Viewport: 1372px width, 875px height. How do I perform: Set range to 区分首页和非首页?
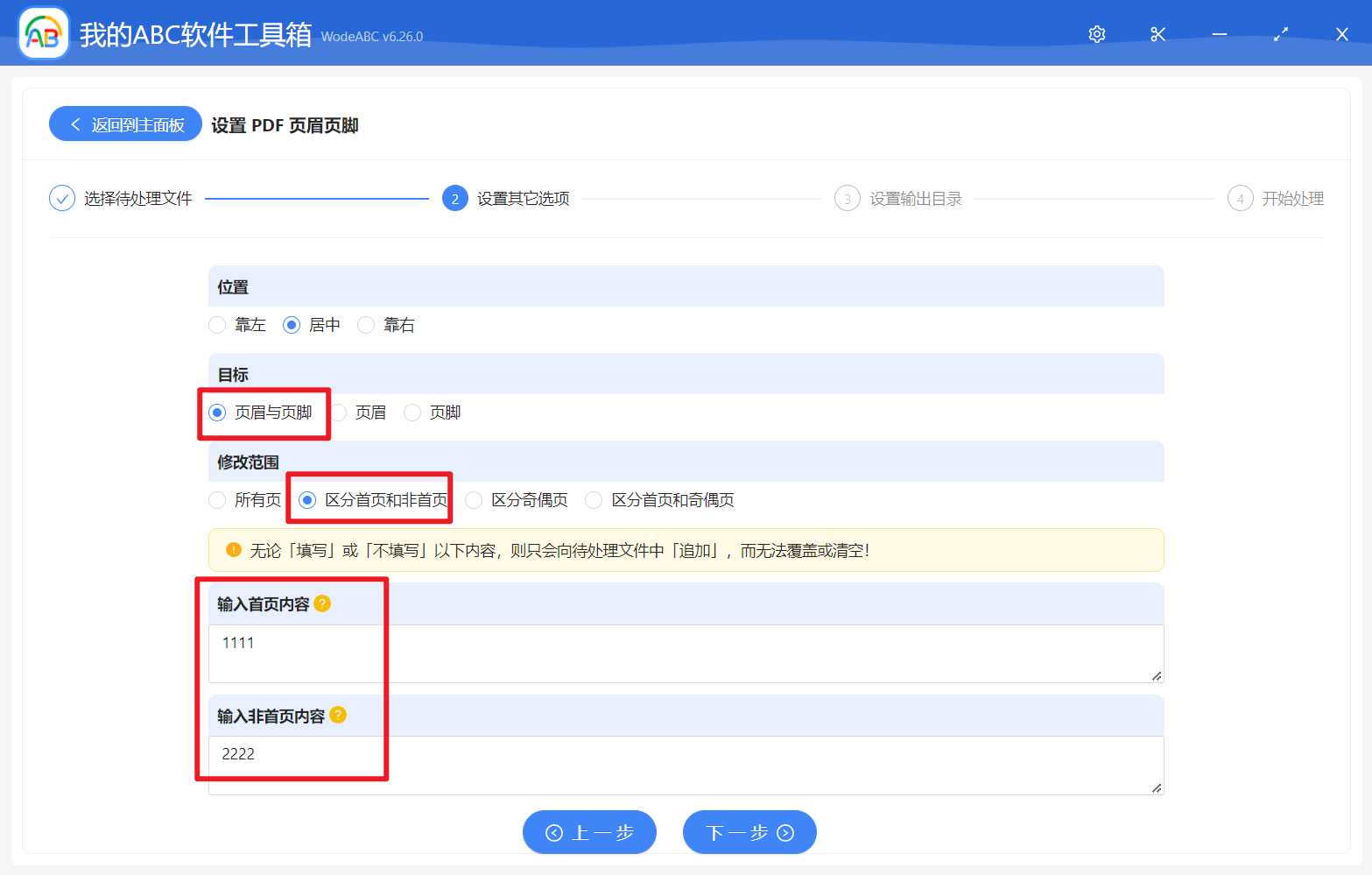(307, 500)
